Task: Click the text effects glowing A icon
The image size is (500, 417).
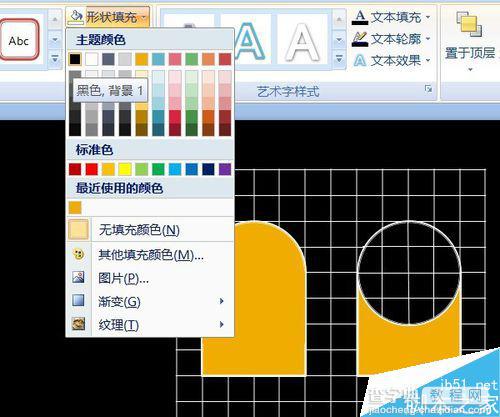Action: [x=360, y=61]
